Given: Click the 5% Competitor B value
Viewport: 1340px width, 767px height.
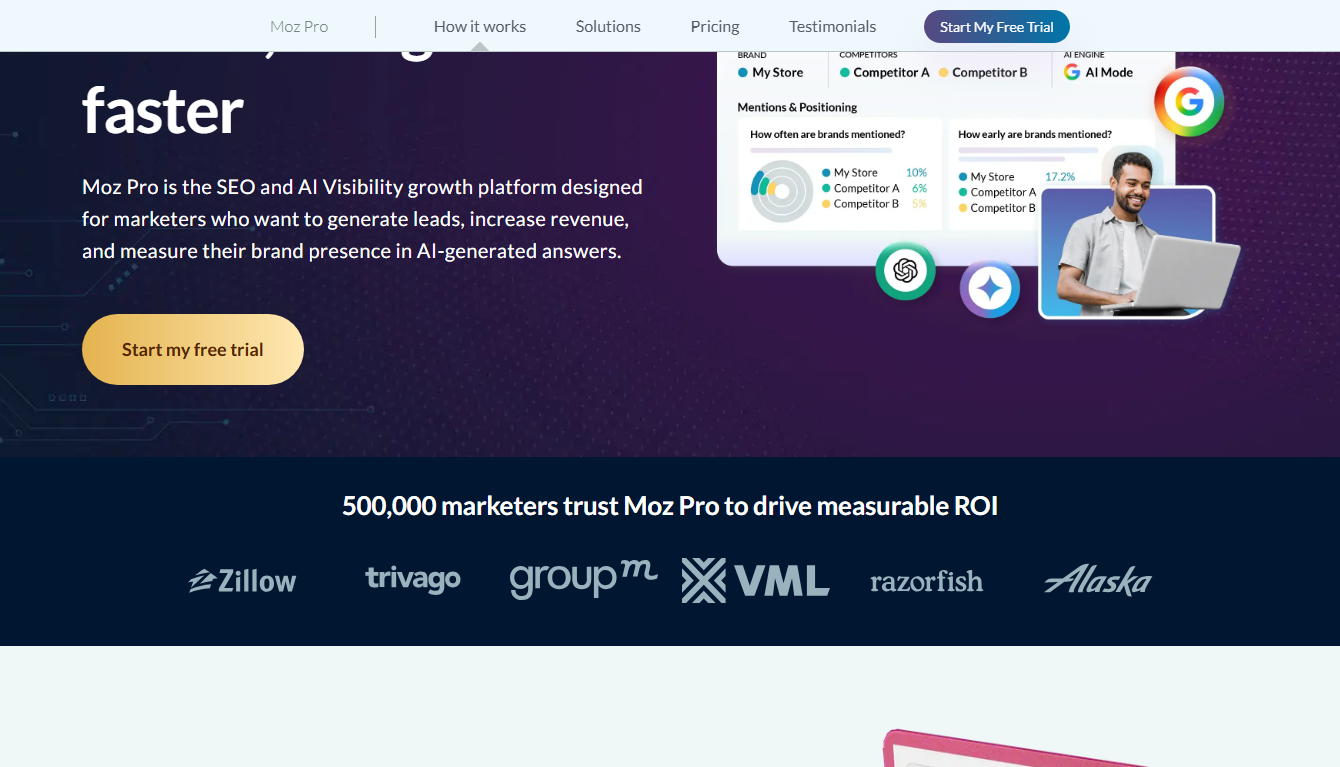Looking at the screenshot, I should (919, 204).
